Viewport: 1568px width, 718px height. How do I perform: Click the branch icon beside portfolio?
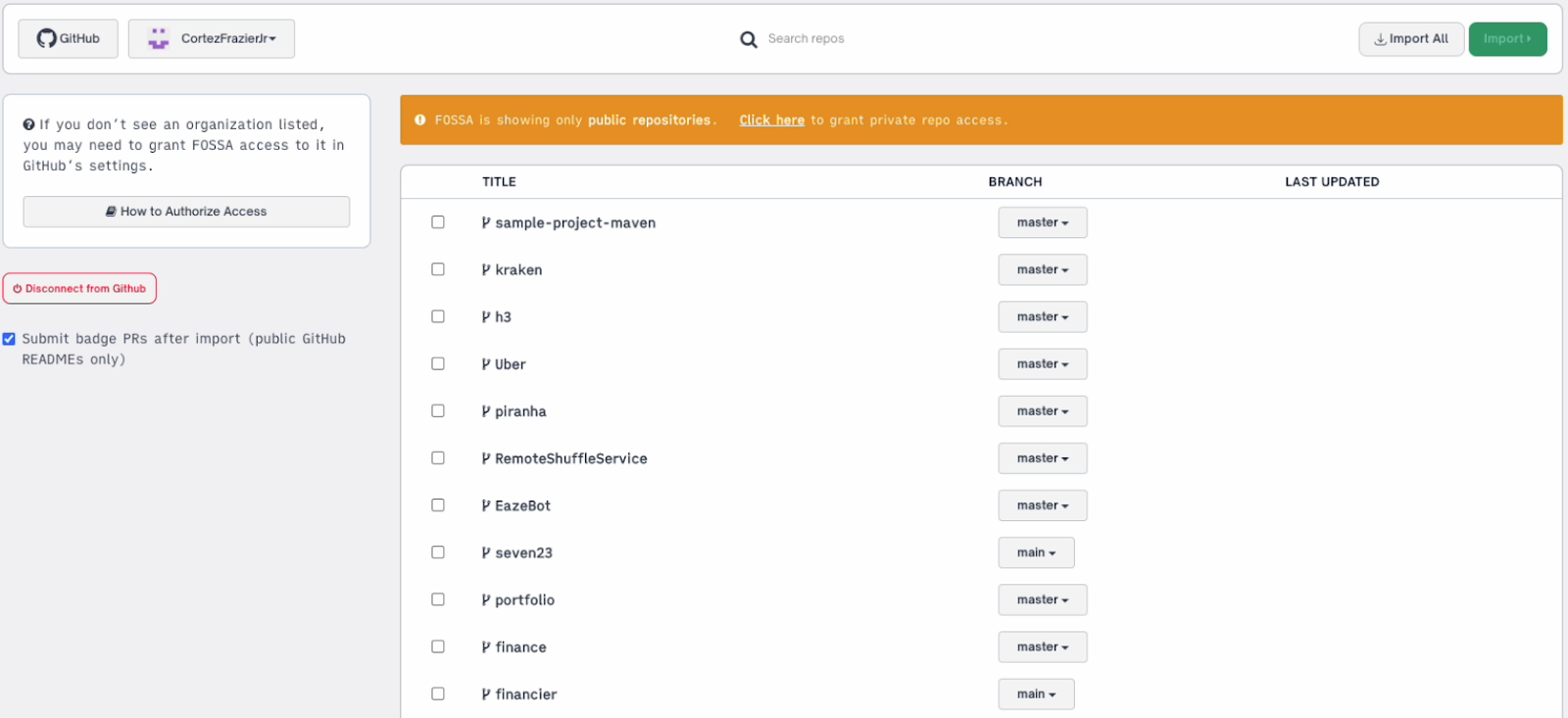click(486, 599)
